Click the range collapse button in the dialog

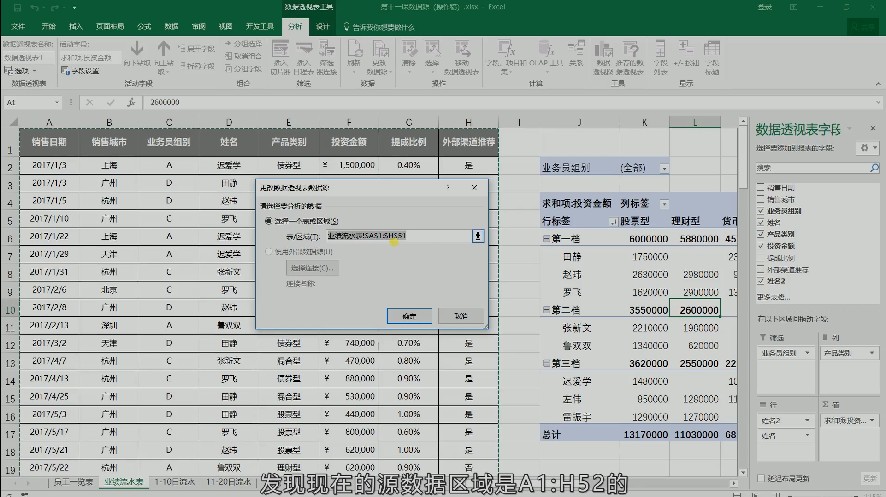(478, 236)
